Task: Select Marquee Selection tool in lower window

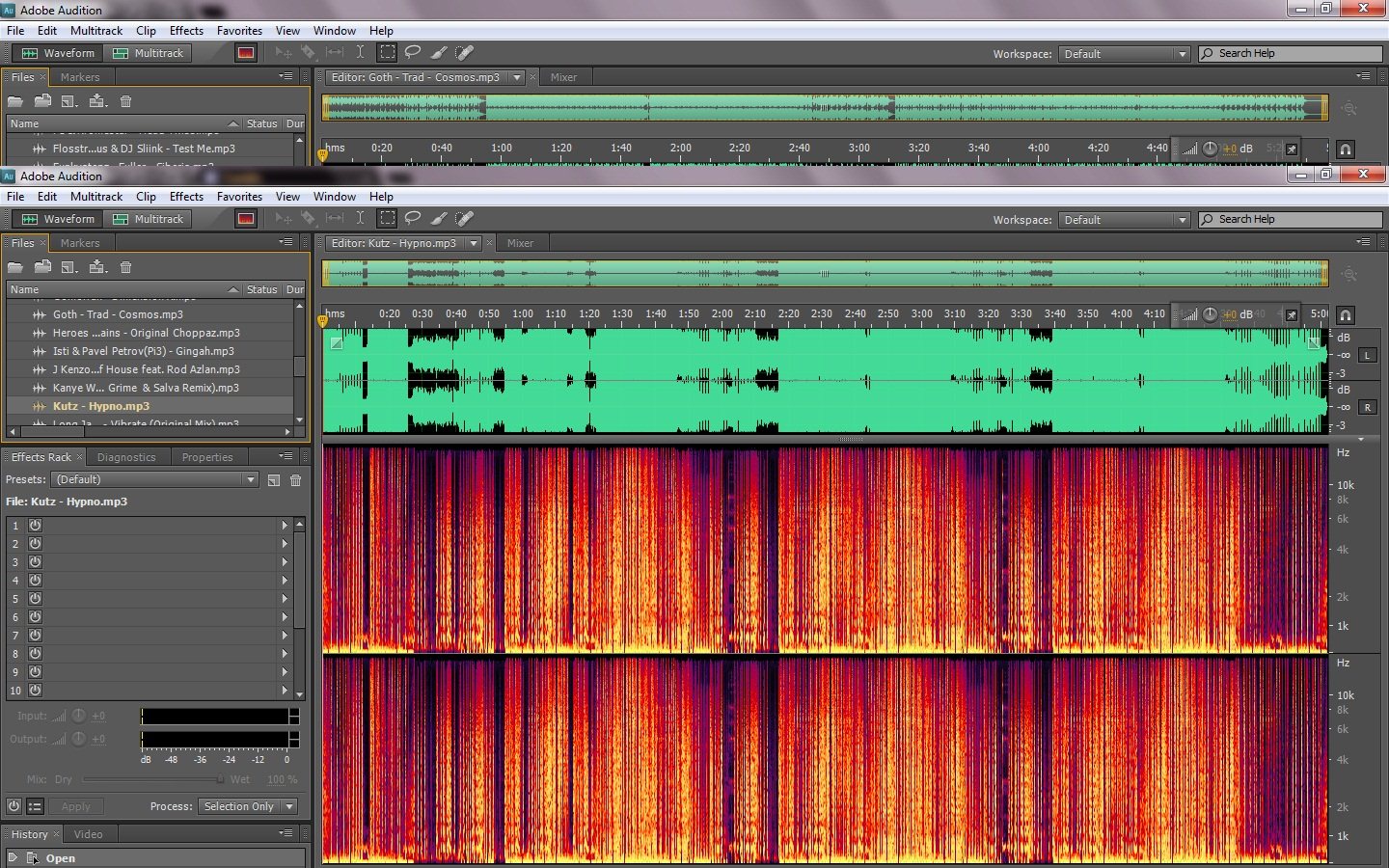Action: (x=387, y=219)
